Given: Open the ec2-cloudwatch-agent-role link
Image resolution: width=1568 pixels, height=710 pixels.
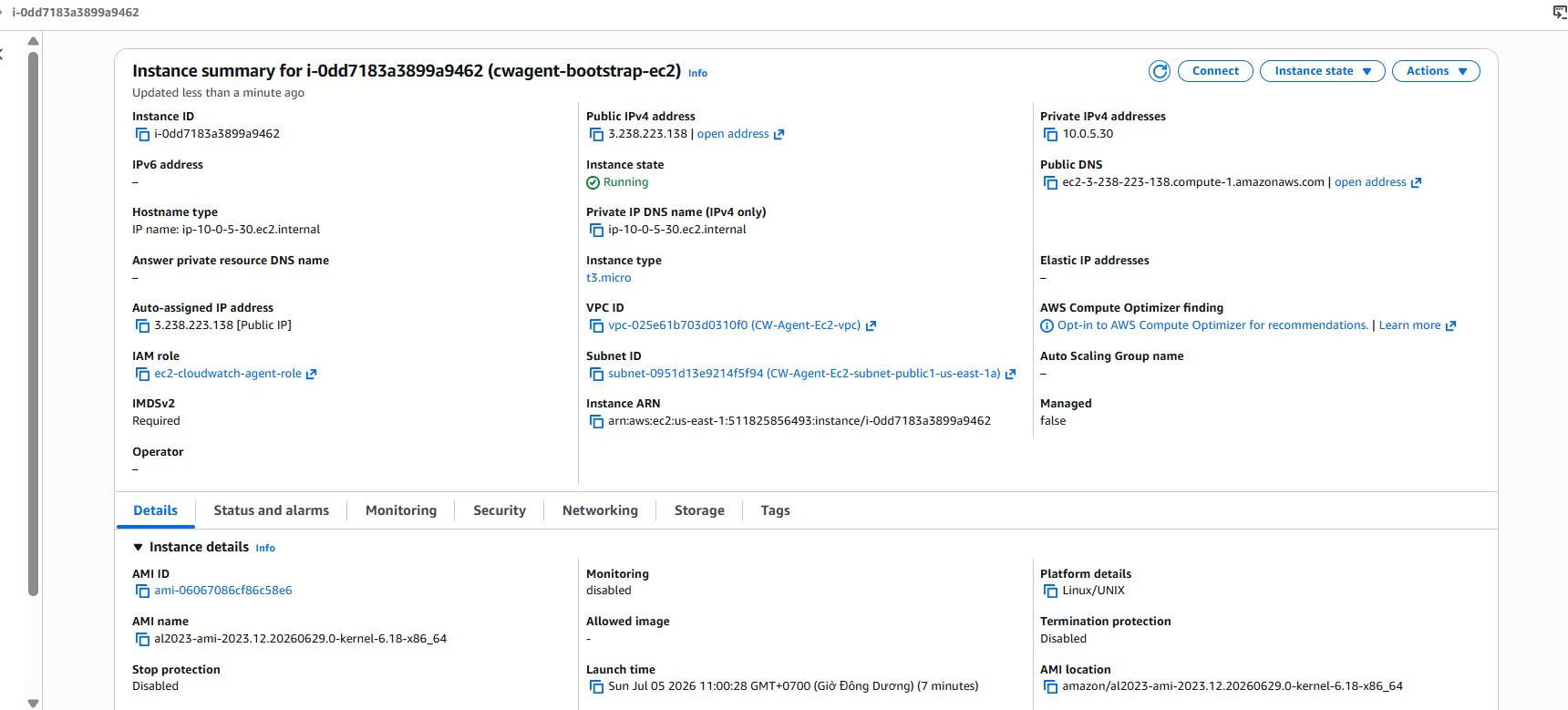Looking at the screenshot, I should pyautogui.click(x=228, y=374).
